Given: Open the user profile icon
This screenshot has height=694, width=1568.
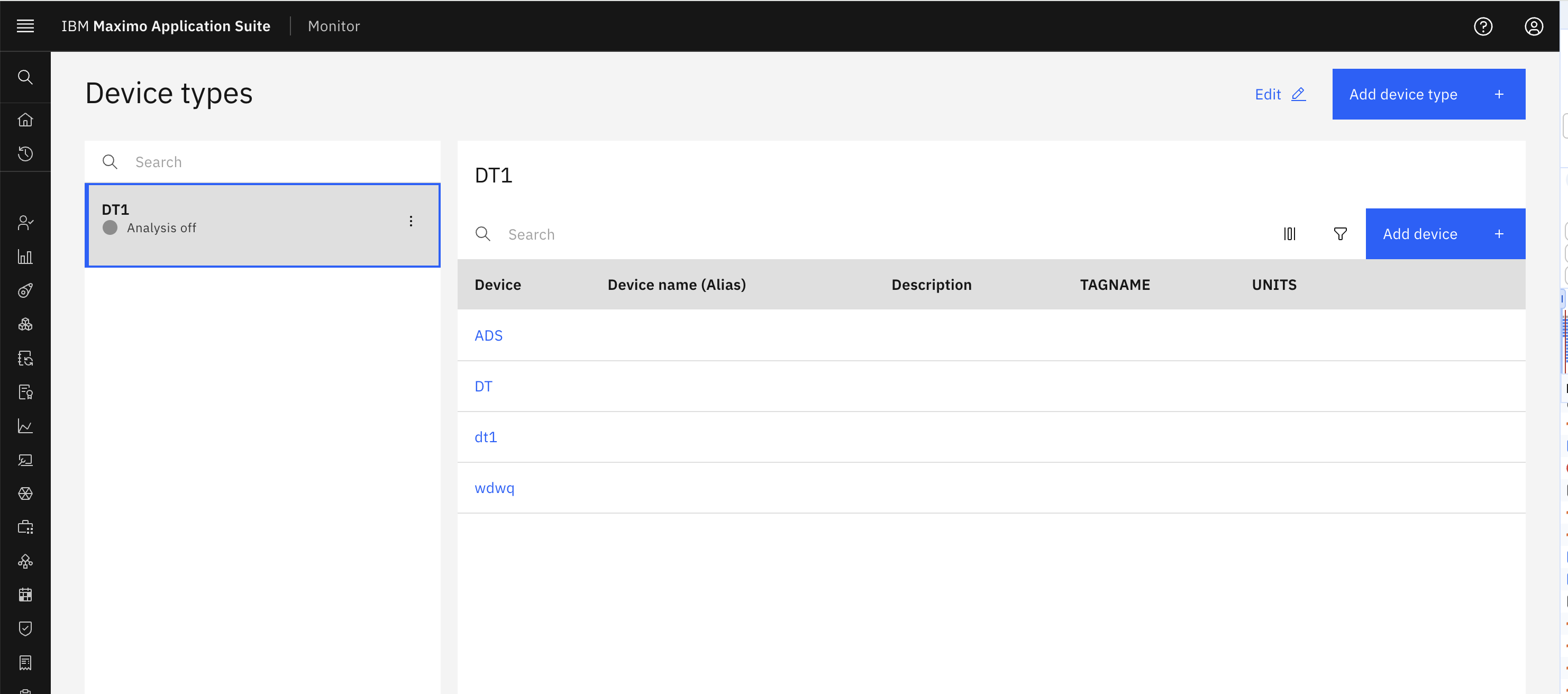Looking at the screenshot, I should (x=1533, y=26).
